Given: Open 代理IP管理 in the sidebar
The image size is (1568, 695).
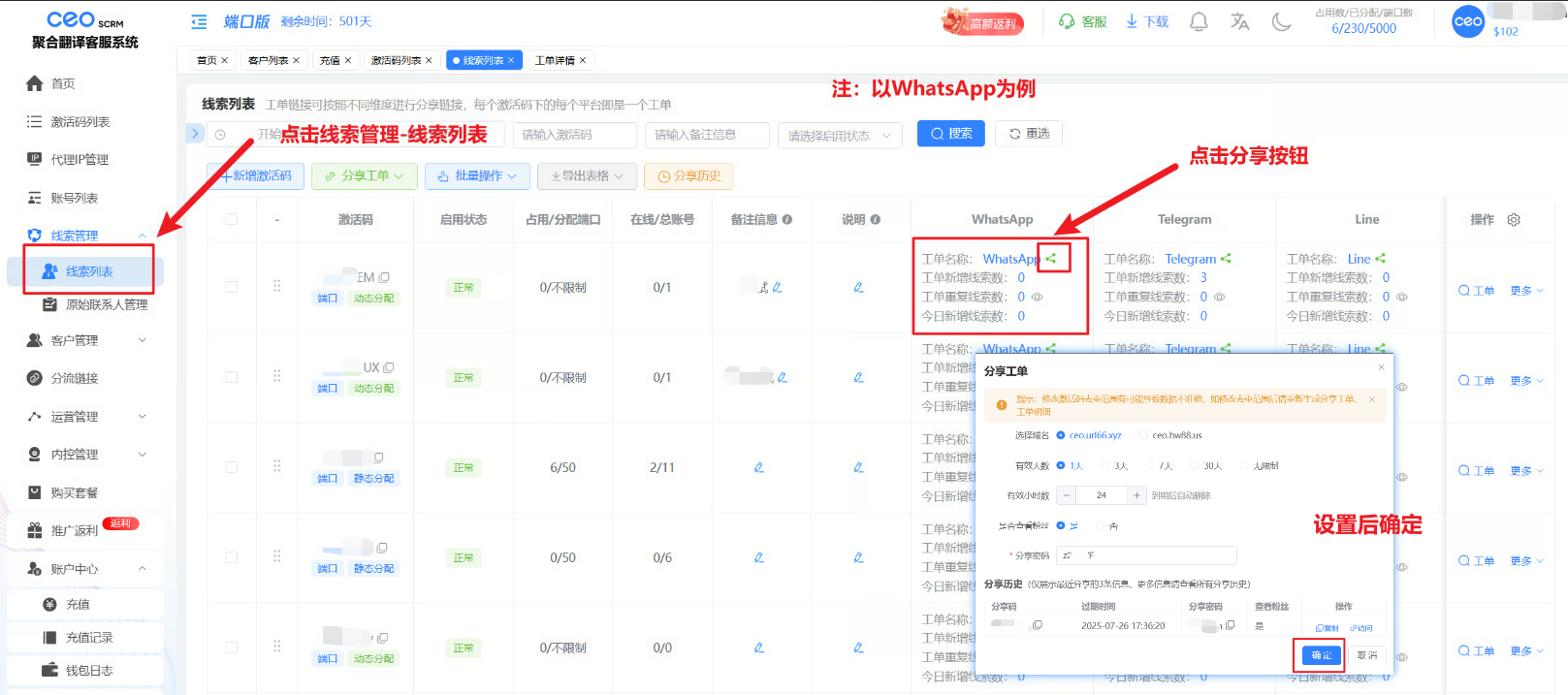Looking at the screenshot, I should pyautogui.click(x=80, y=160).
